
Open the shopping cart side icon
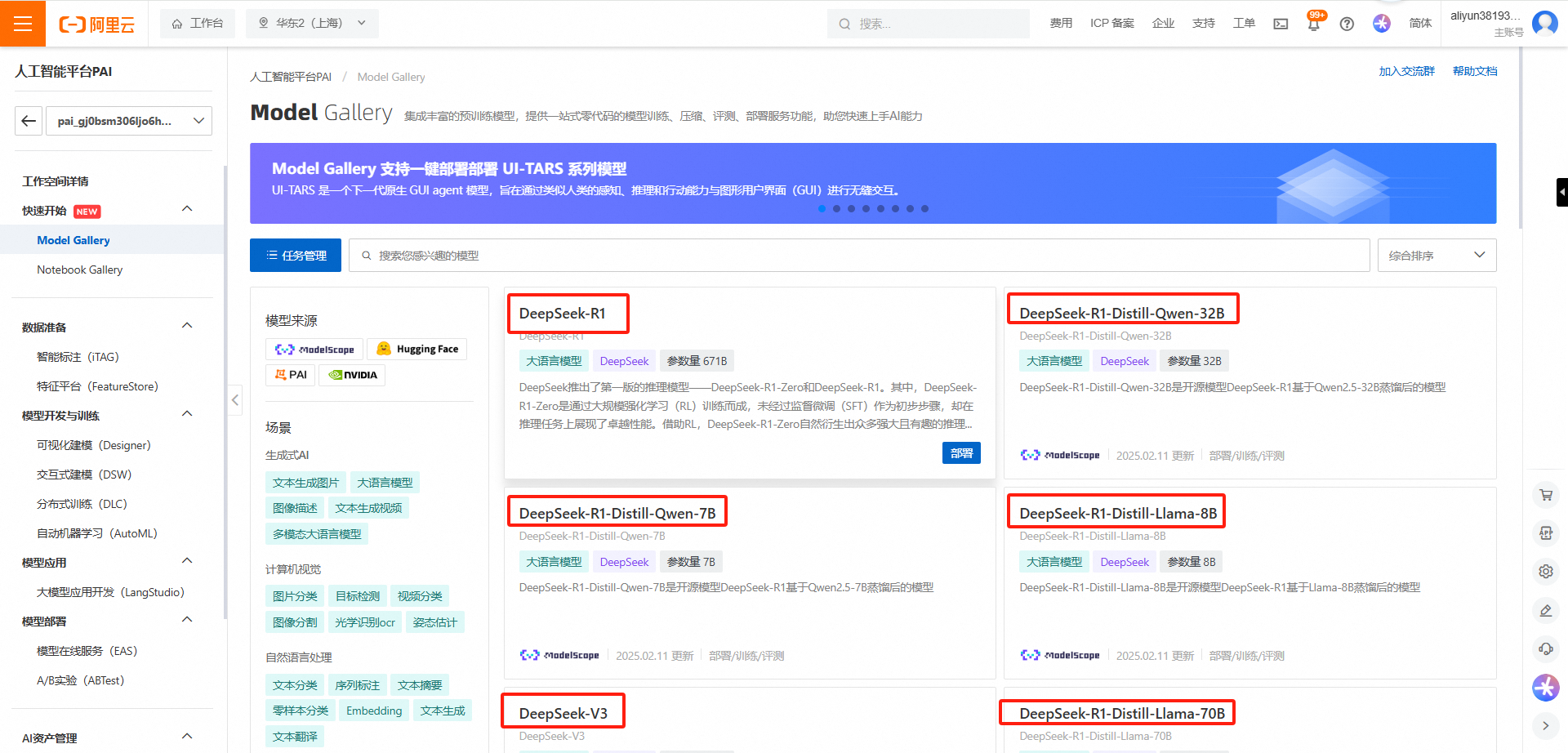pos(1545,494)
